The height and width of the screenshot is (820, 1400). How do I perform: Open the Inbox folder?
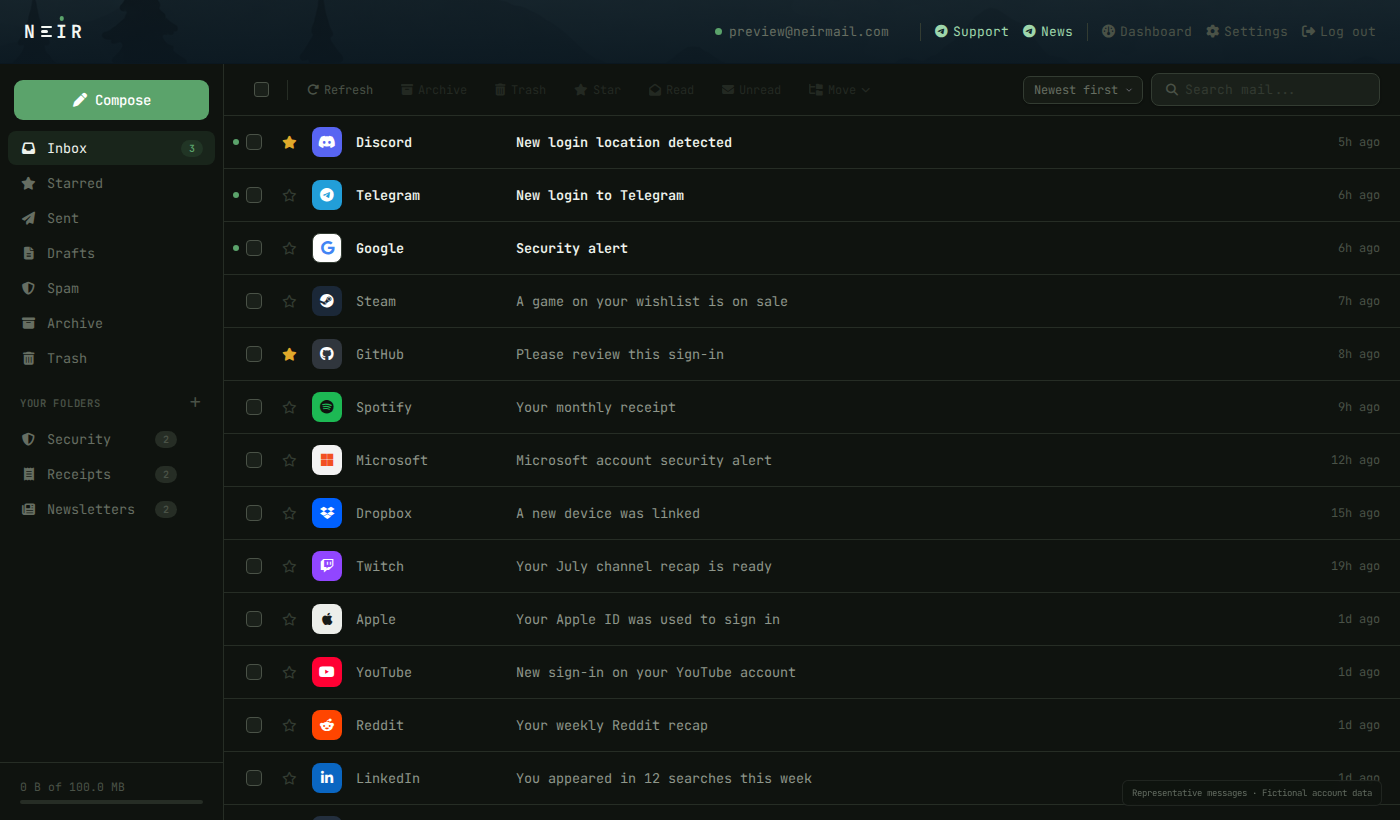click(x=111, y=148)
